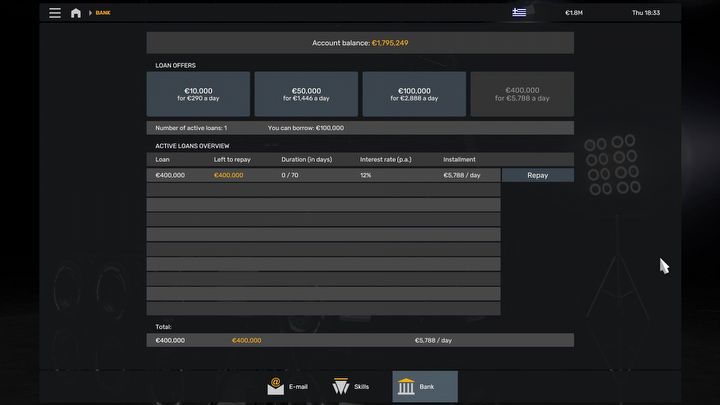The width and height of the screenshot is (720, 405).
Task: Click the Bank building icon
Action: 406,387
